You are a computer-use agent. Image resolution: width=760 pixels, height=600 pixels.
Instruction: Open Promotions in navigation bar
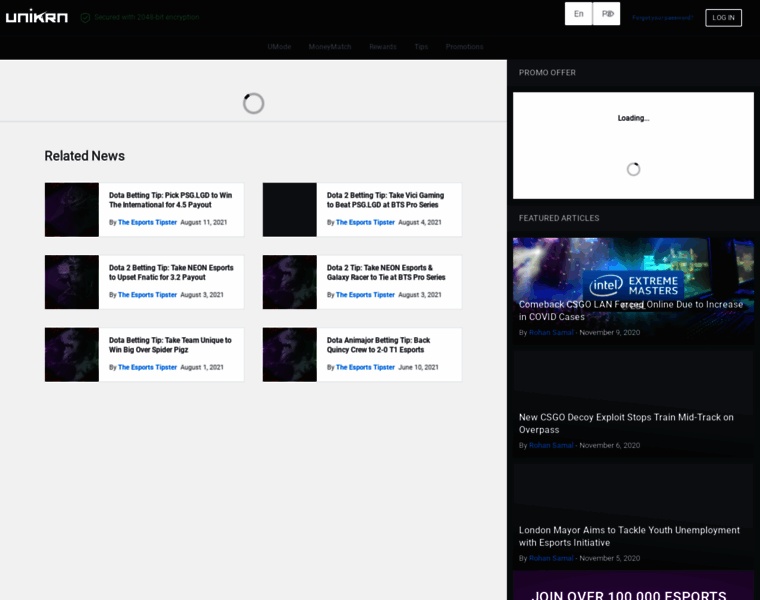click(464, 47)
